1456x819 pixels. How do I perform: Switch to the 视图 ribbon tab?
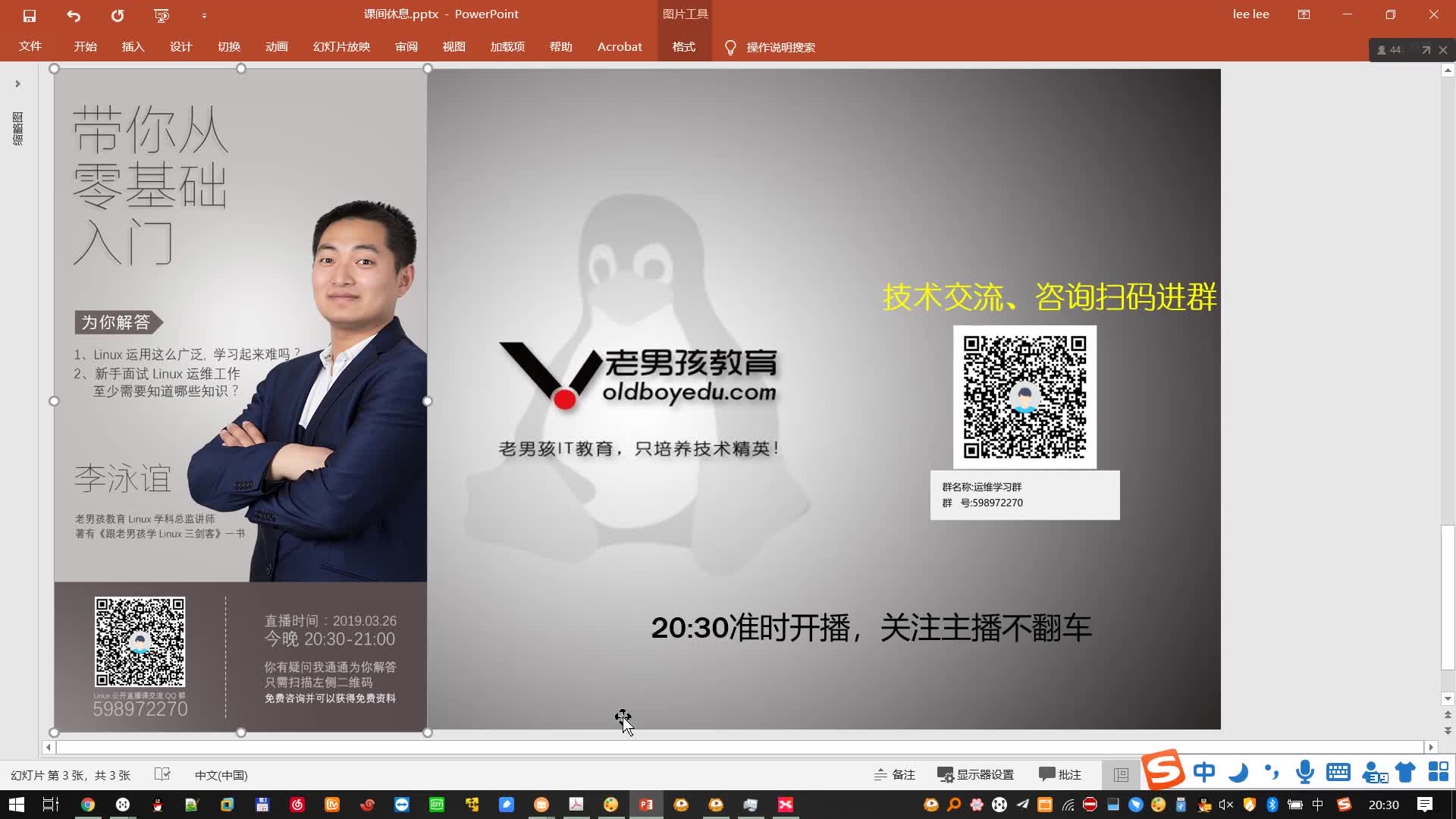click(454, 47)
